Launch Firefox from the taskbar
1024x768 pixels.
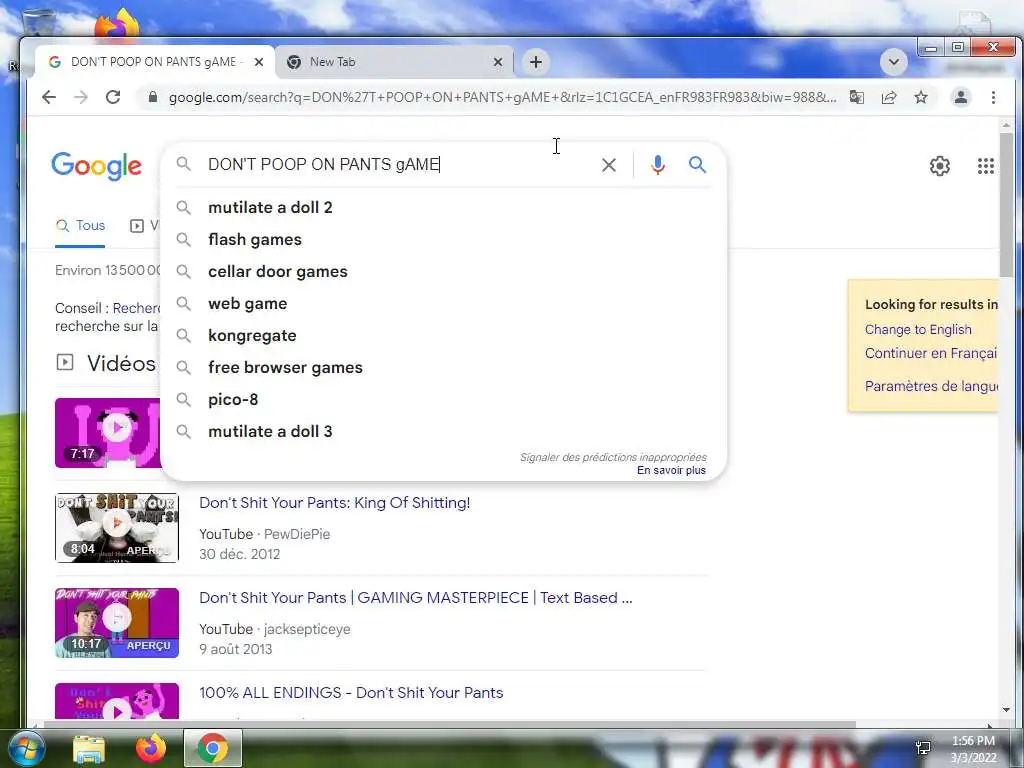click(151, 748)
